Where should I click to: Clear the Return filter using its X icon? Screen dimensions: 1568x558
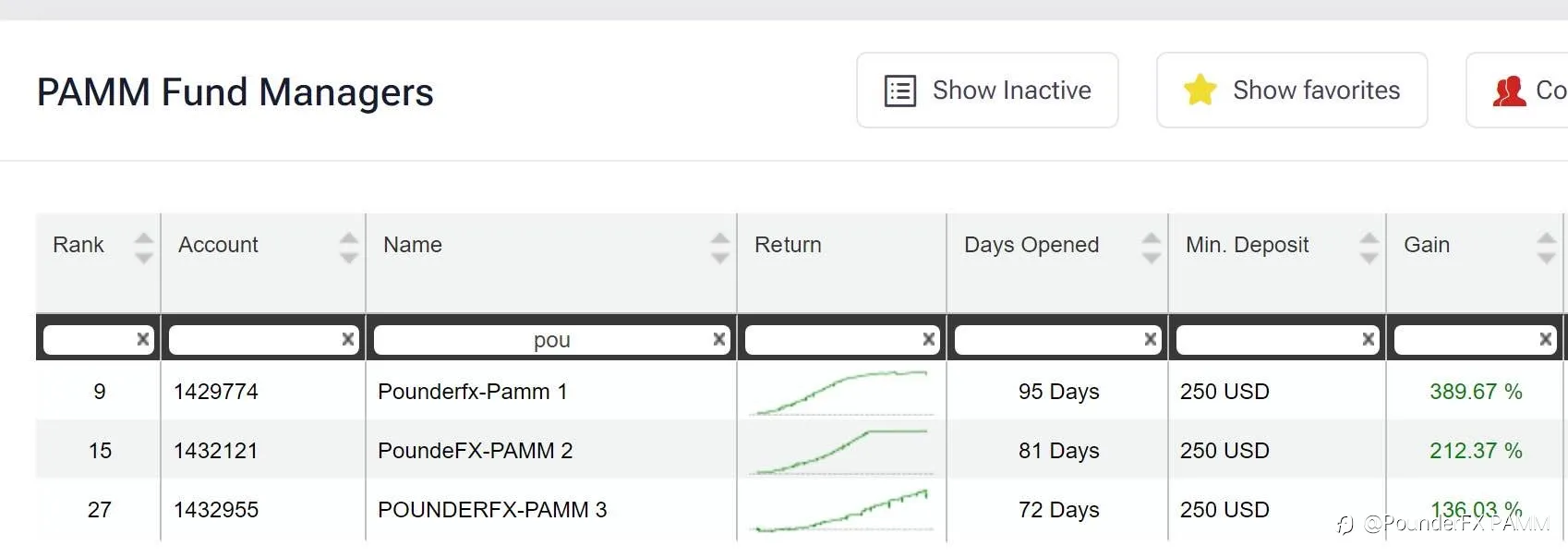(x=928, y=339)
